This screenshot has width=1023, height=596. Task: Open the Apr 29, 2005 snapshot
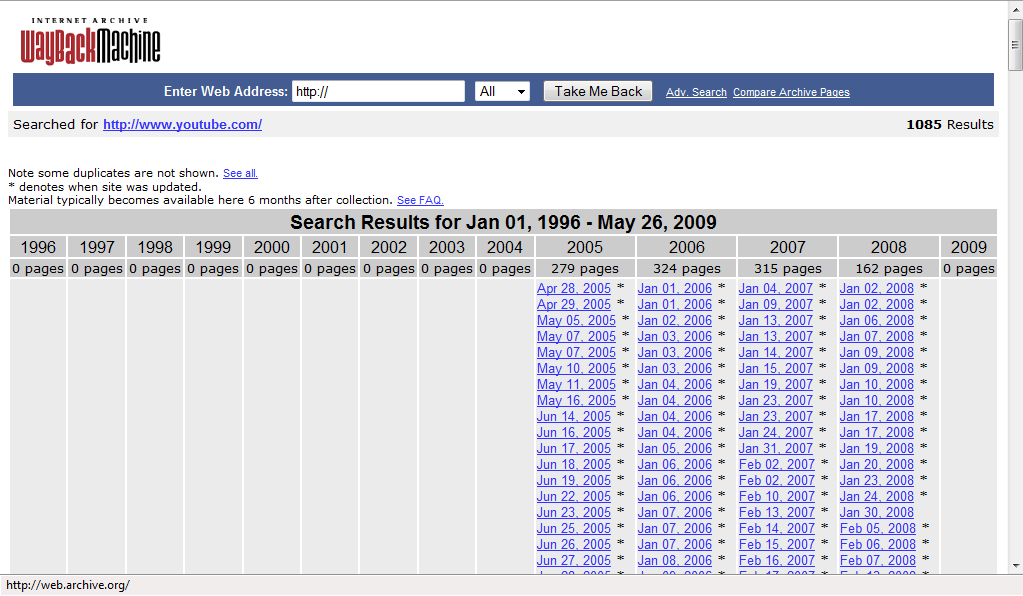click(x=573, y=305)
